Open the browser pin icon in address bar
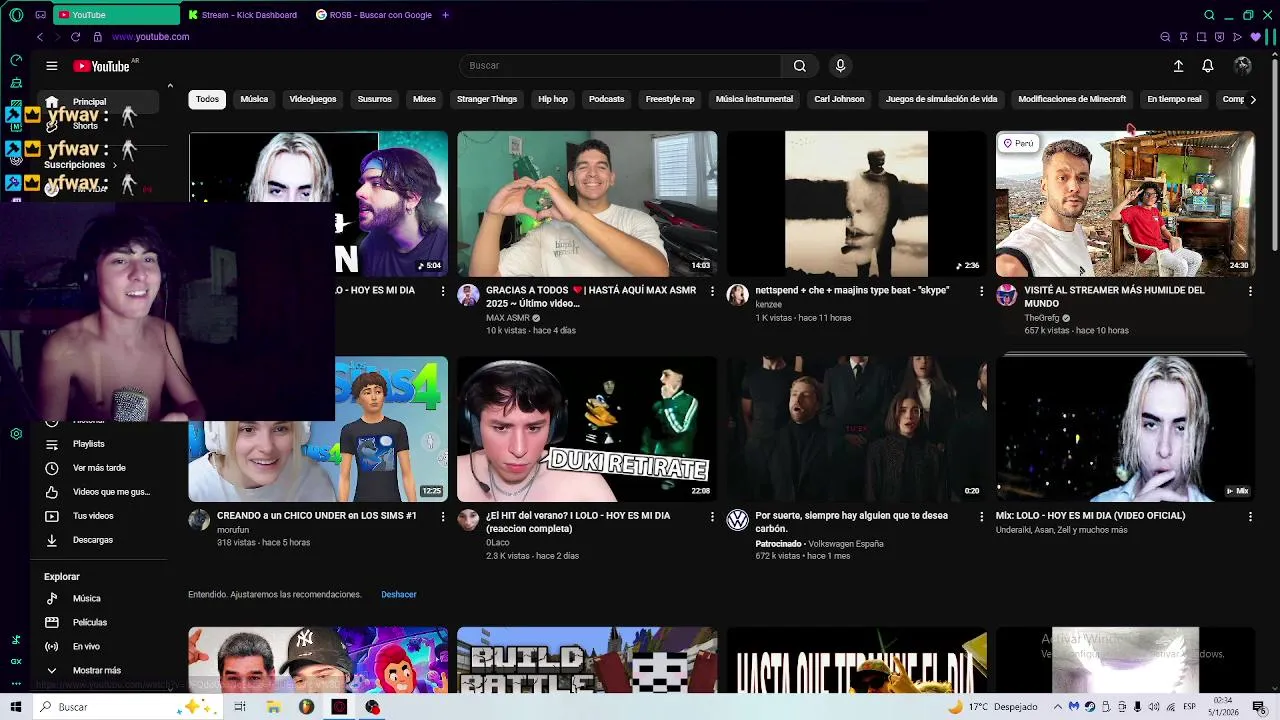 pos(1183,37)
